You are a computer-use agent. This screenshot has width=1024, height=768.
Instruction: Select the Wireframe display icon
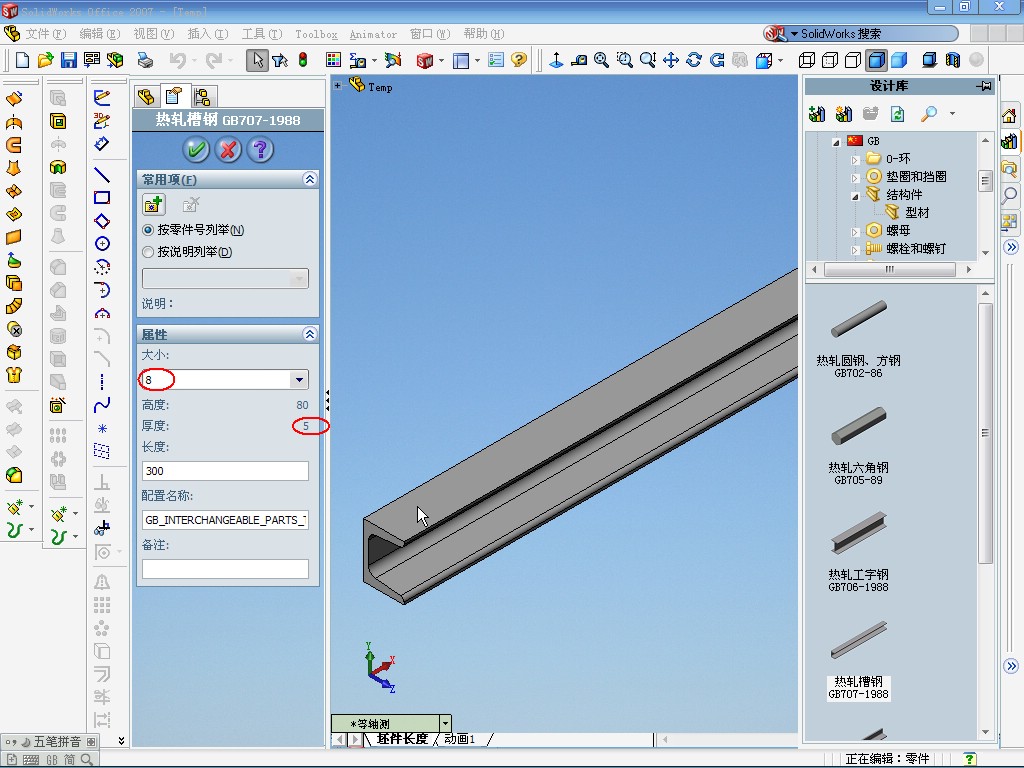[807, 60]
